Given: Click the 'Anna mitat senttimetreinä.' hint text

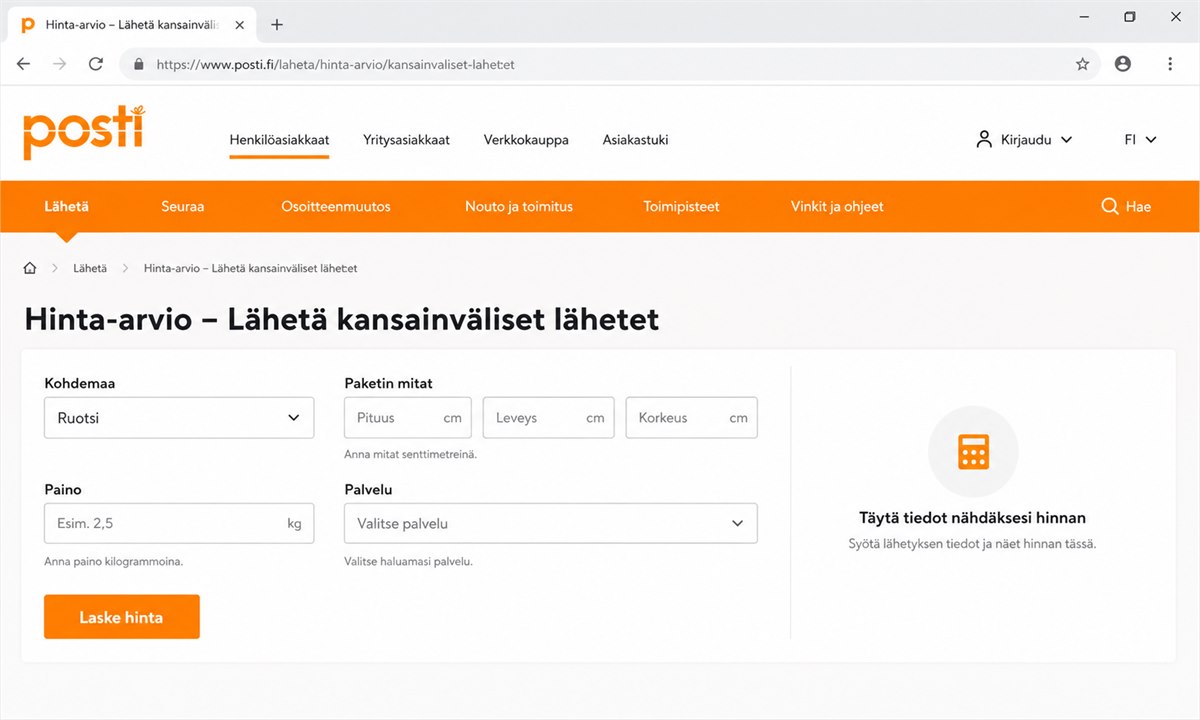Looking at the screenshot, I should [x=411, y=454].
